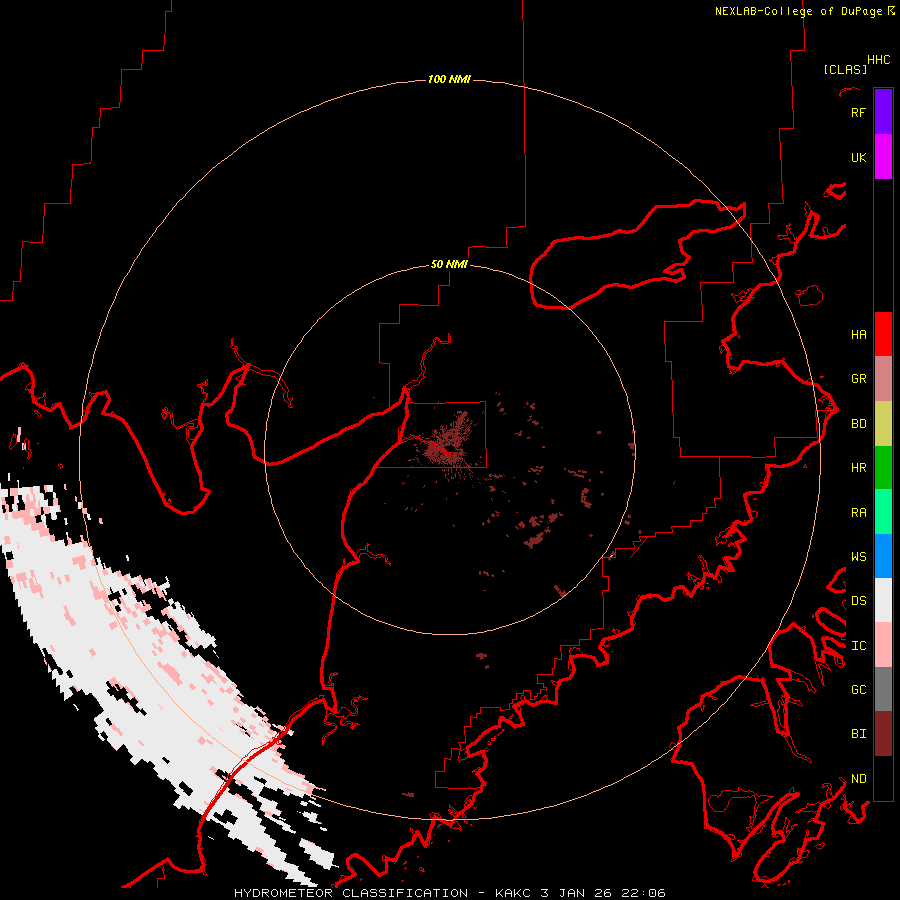Click the '50 NMI' range ring label
Image resolution: width=900 pixels, height=900 pixels.
tap(449, 264)
